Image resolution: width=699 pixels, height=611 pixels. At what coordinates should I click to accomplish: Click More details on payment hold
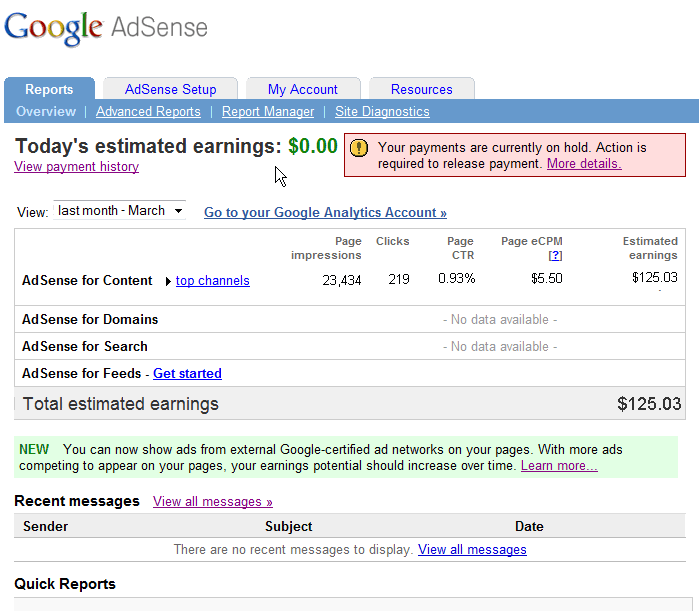tap(584, 164)
